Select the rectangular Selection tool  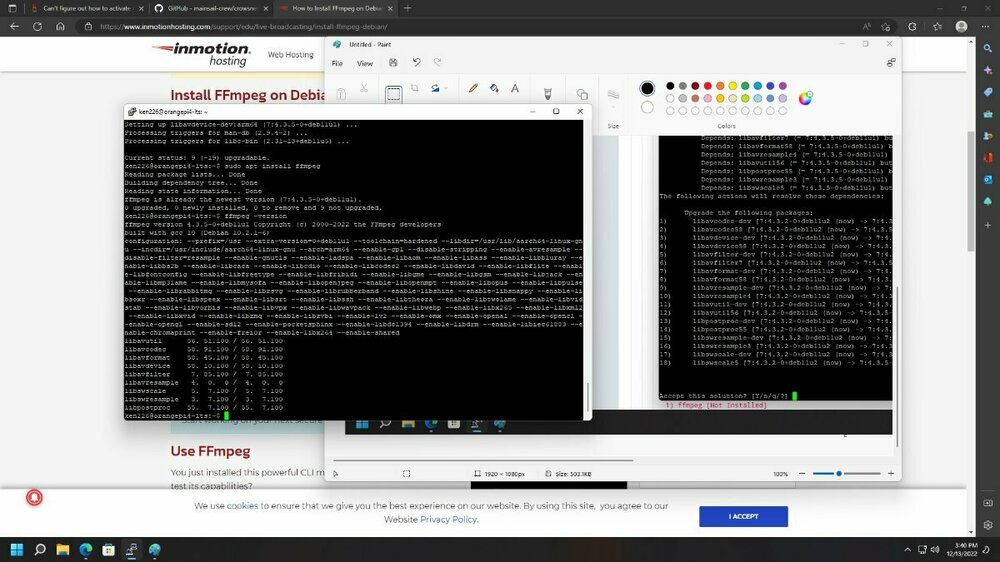click(393, 94)
